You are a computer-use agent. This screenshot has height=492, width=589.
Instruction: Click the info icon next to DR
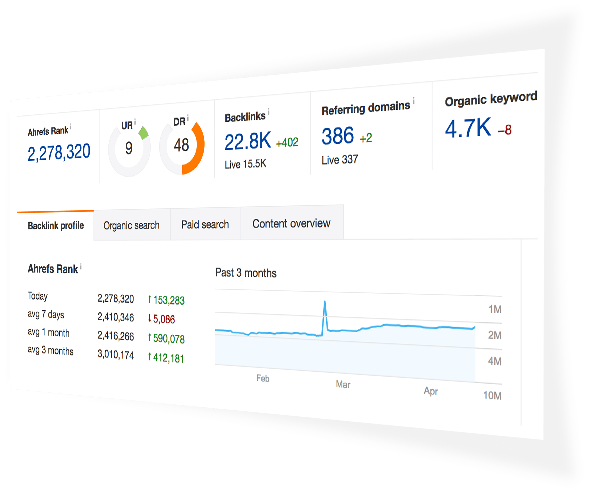point(187,118)
